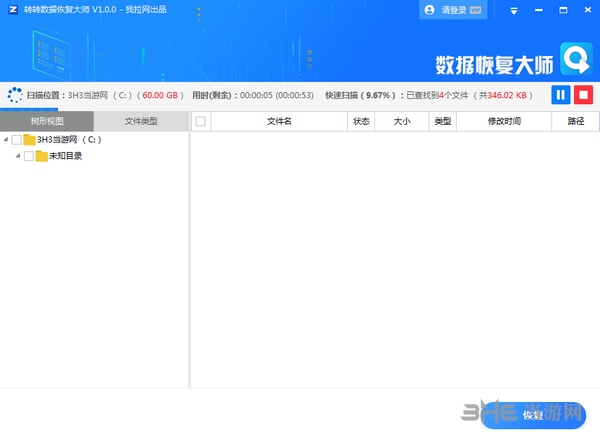Maximize the window
This screenshot has height=443, width=600.
[563, 10]
